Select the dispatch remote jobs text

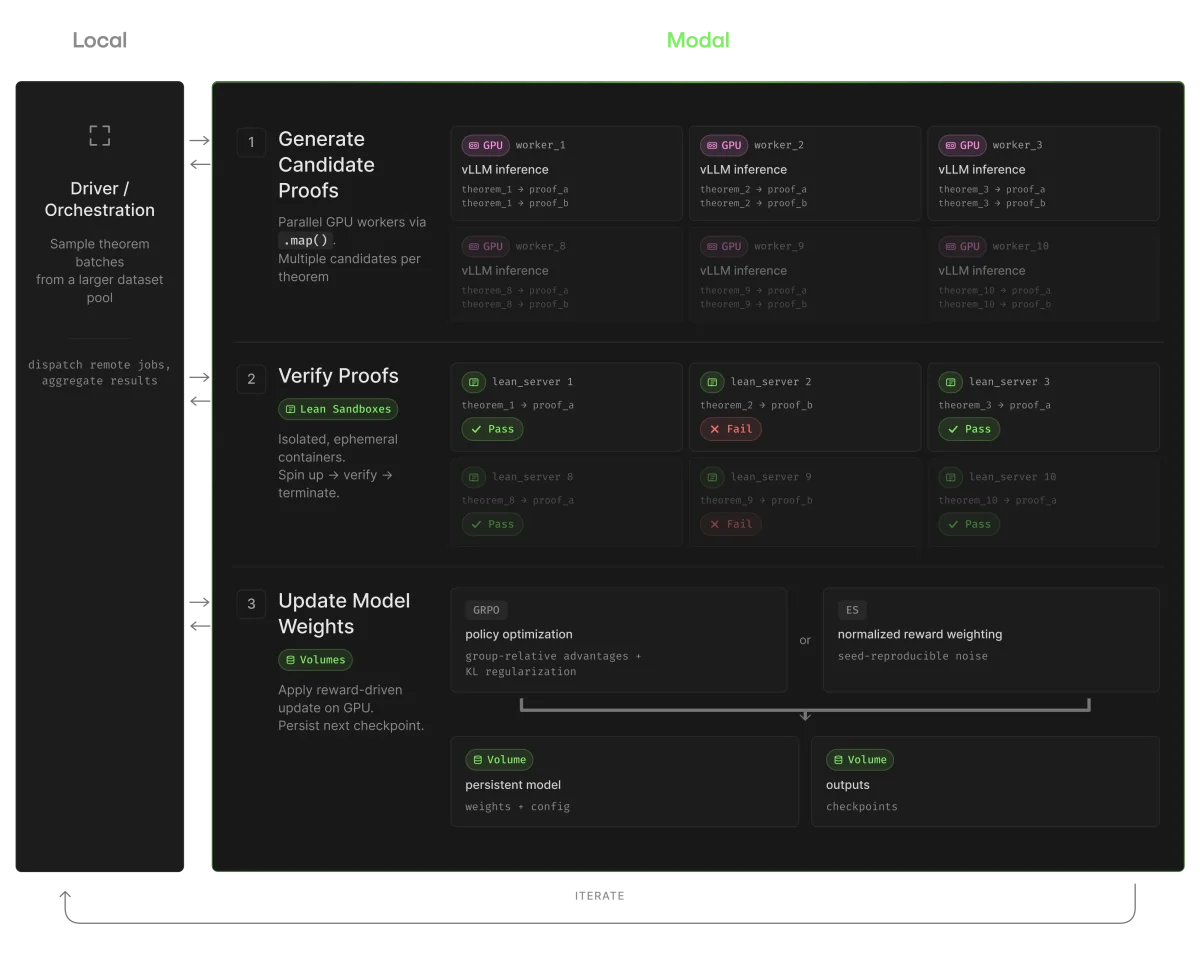coord(100,365)
